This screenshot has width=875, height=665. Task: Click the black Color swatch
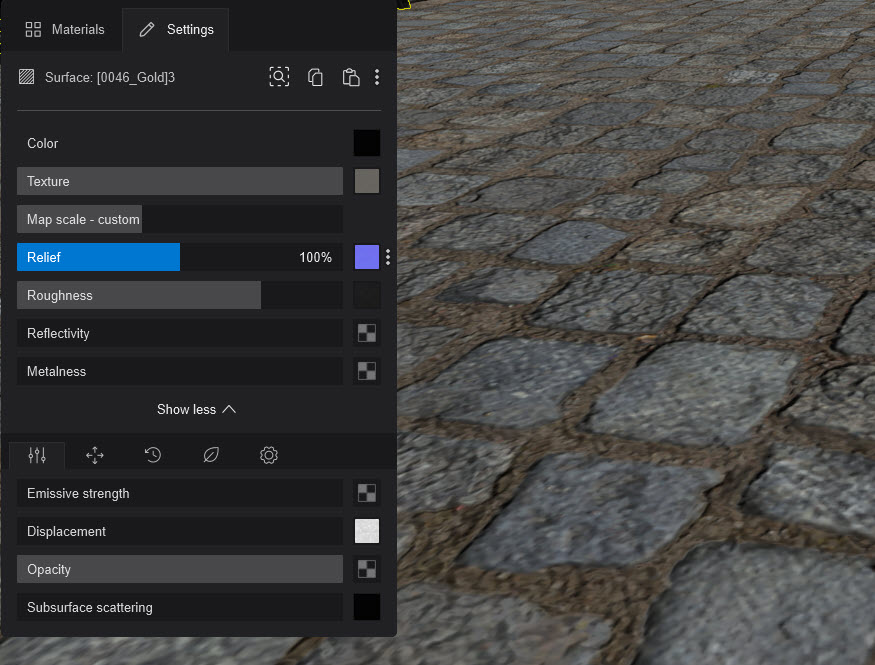click(367, 143)
